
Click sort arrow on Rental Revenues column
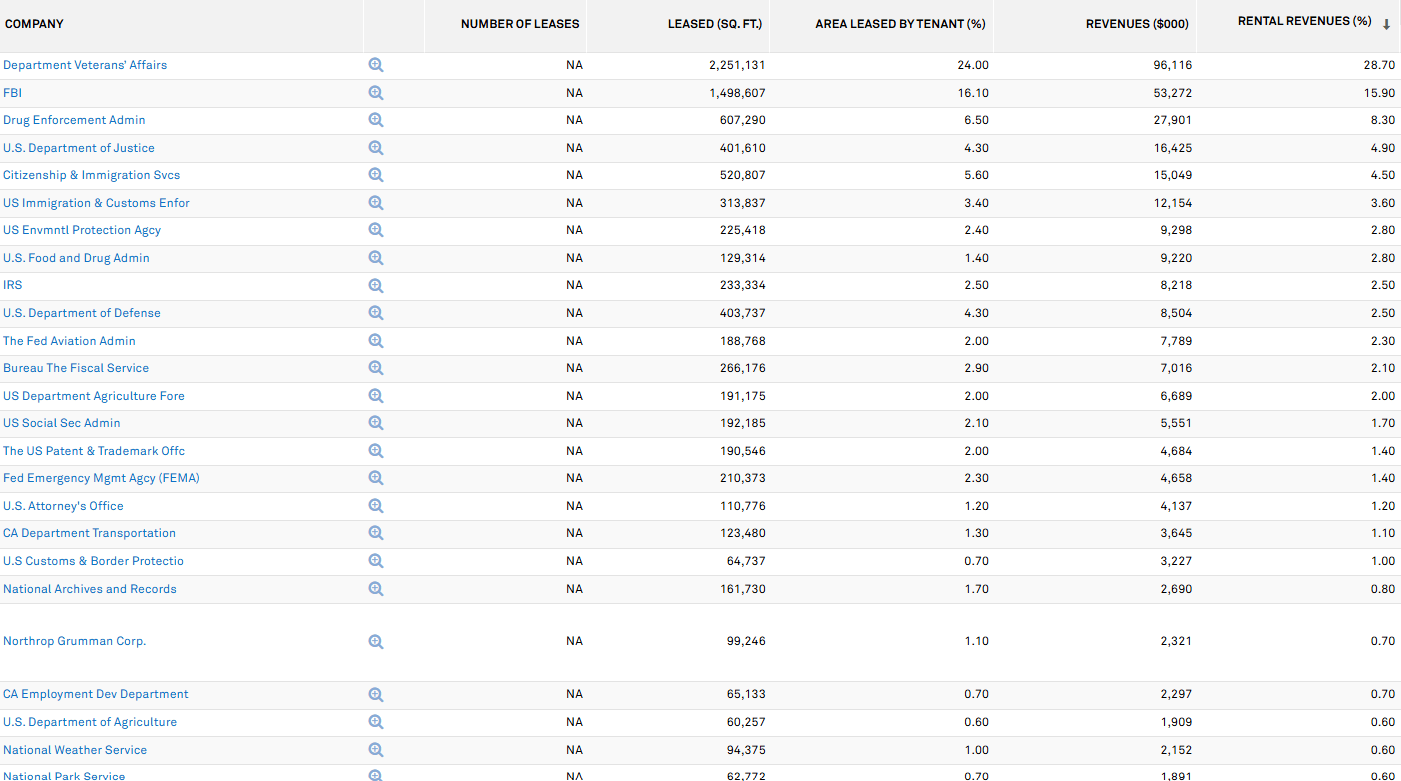(x=1386, y=24)
